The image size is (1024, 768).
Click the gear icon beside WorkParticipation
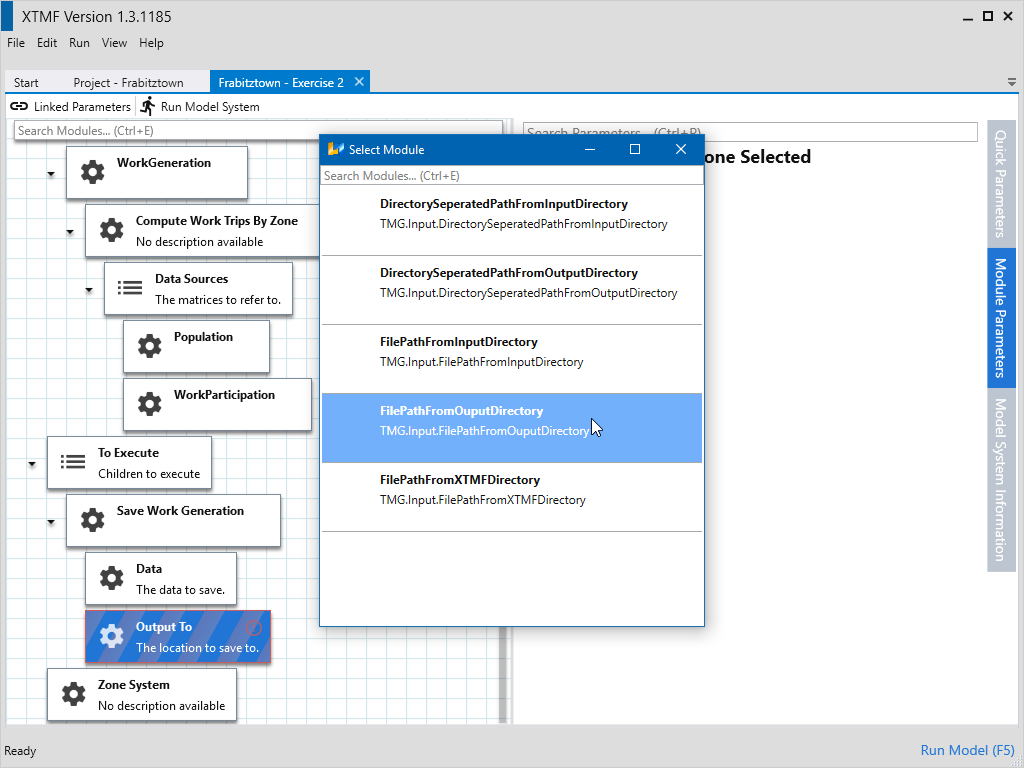pyautogui.click(x=149, y=404)
